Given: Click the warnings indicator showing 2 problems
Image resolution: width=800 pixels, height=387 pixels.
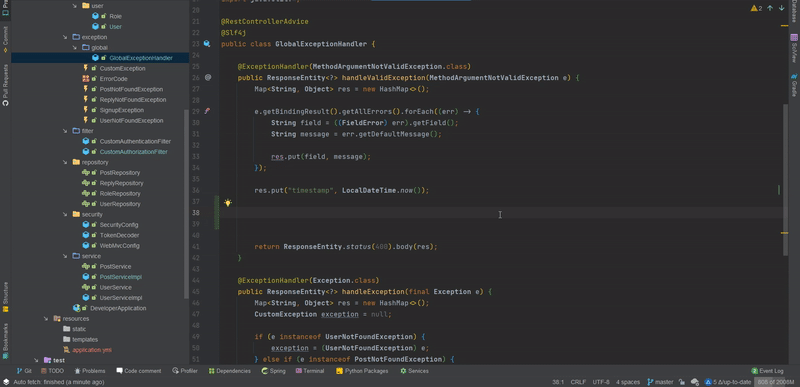Looking at the screenshot, I should 756,8.
